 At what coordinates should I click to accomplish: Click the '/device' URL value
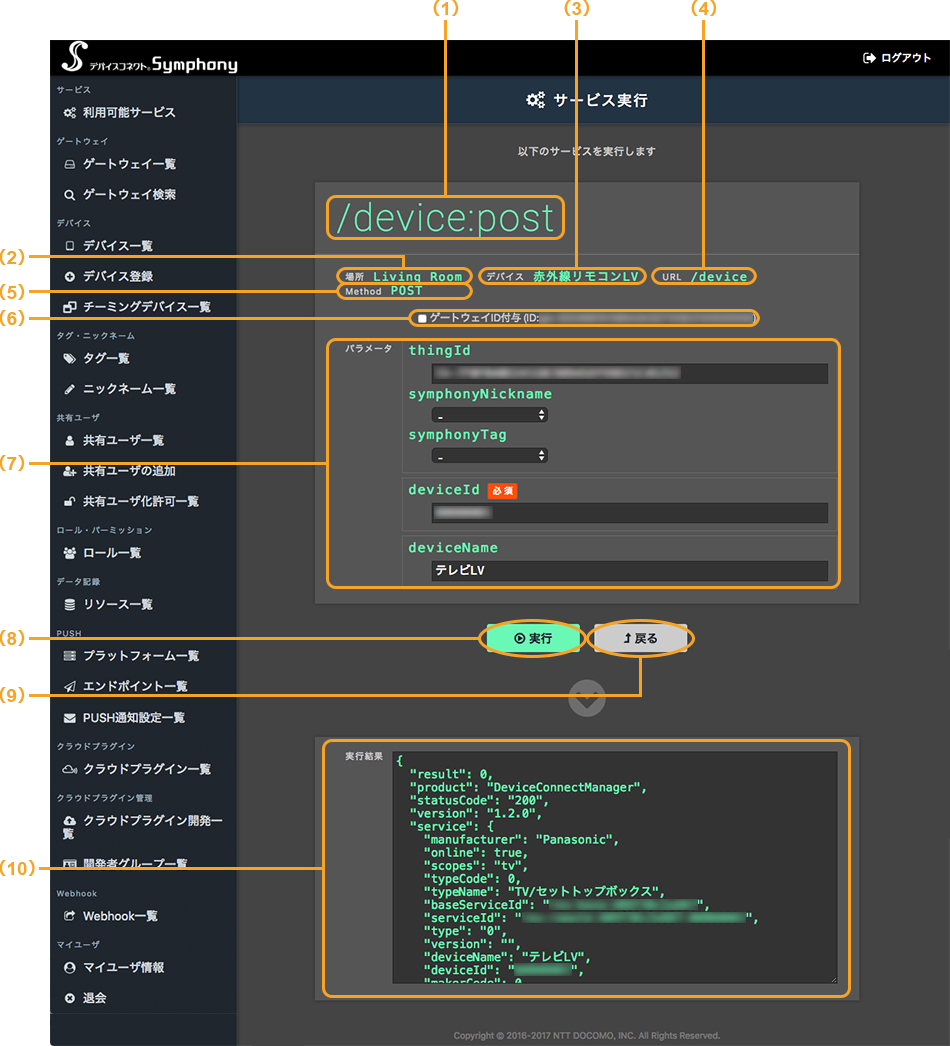(719, 277)
